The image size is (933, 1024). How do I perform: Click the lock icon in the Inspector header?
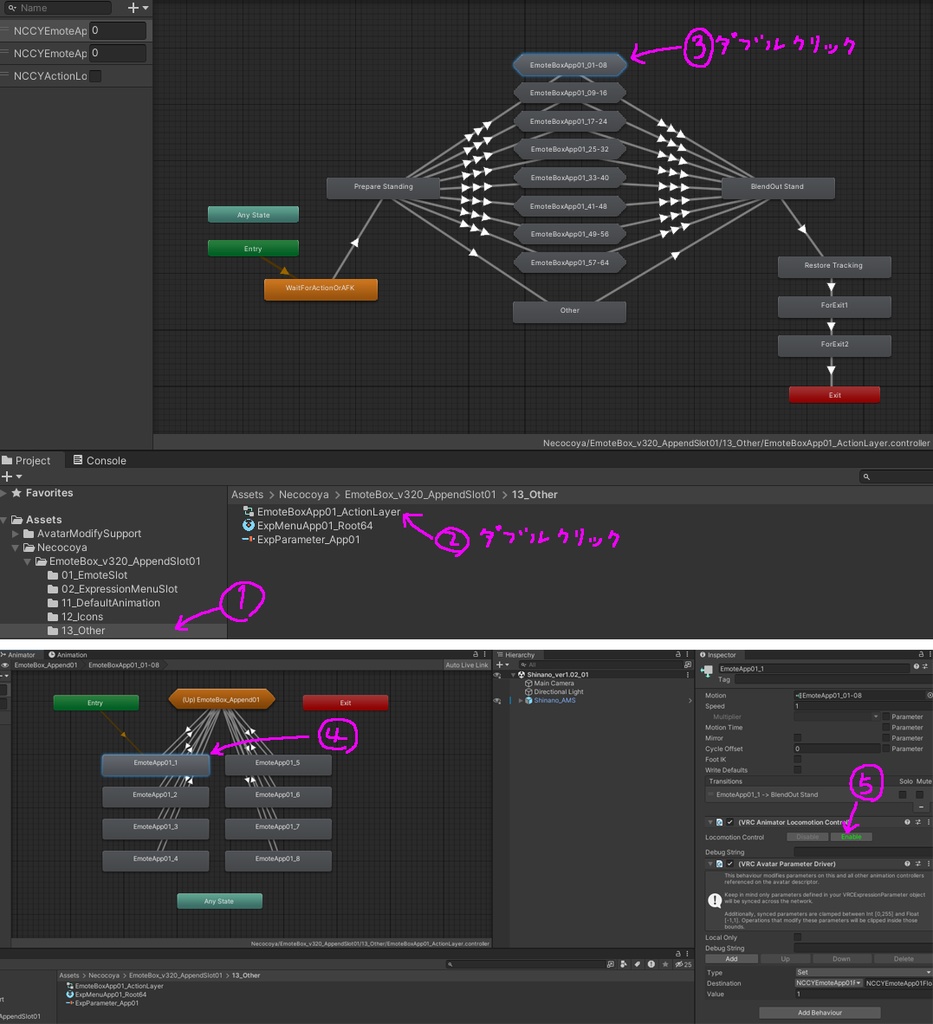coord(922,656)
